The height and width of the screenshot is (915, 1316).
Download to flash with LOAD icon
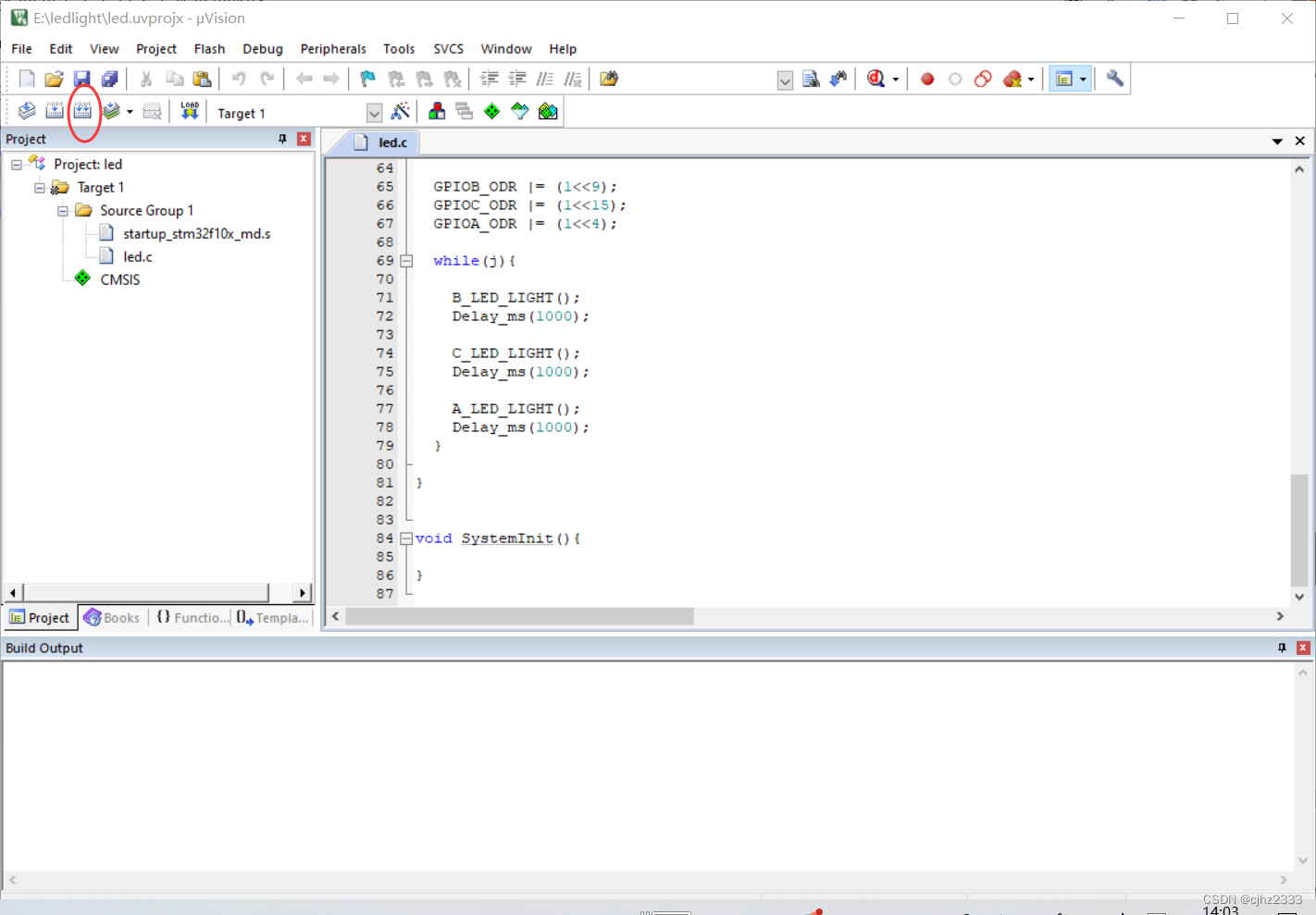pos(190,112)
